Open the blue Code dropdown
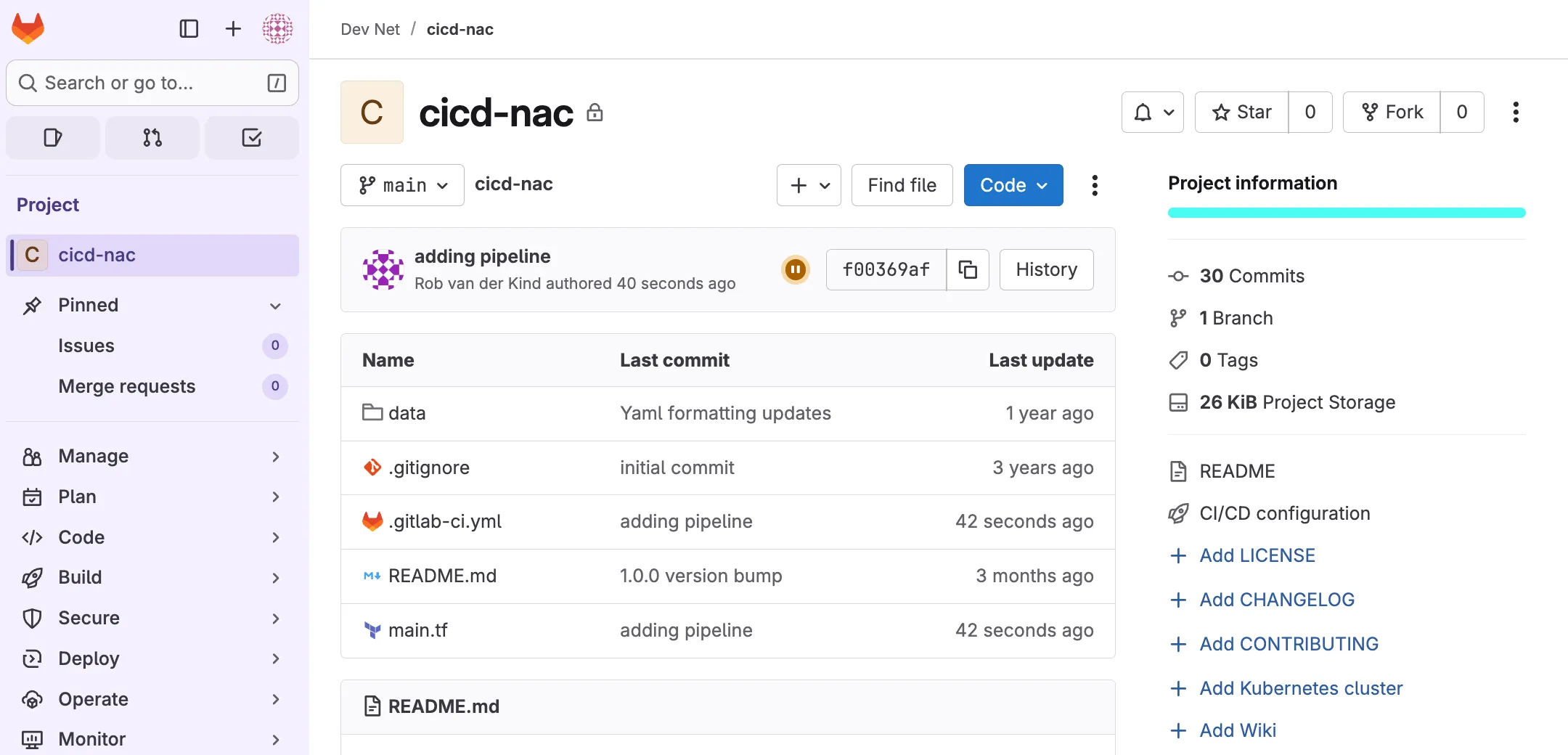Screen dimensions: 1568x755 tap(1013, 185)
